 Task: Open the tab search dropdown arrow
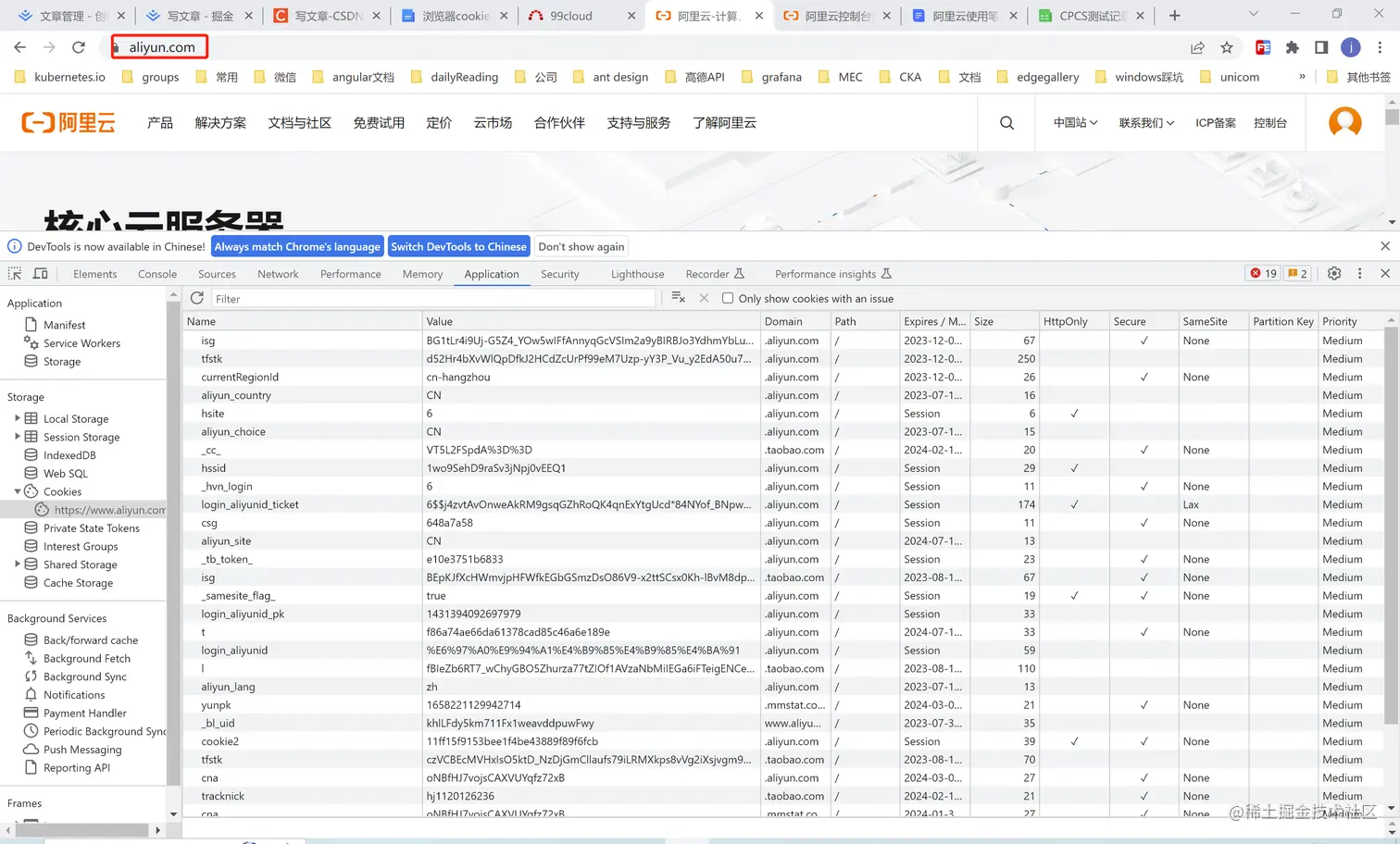(x=1254, y=15)
